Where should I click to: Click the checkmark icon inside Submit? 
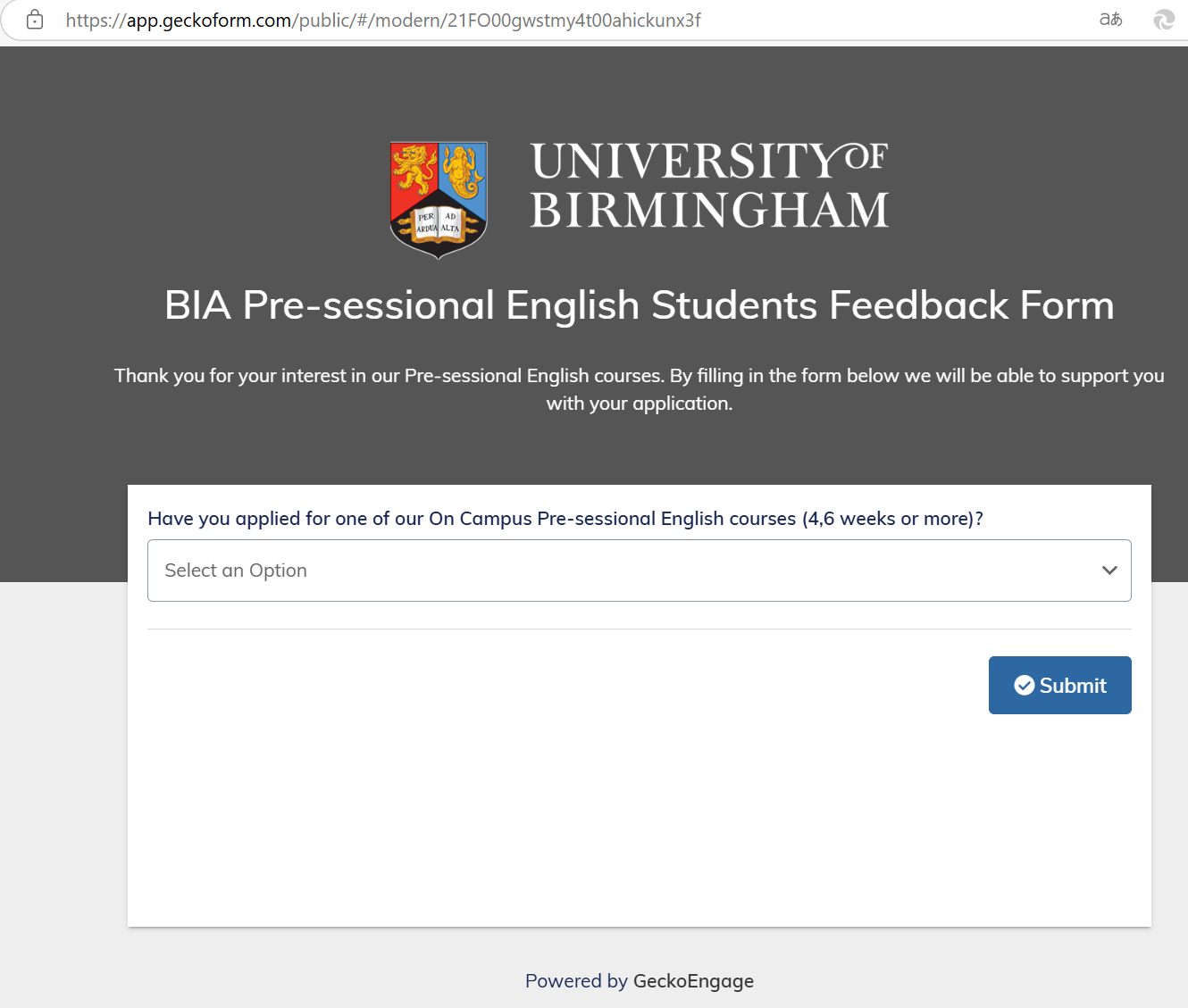coord(1025,686)
